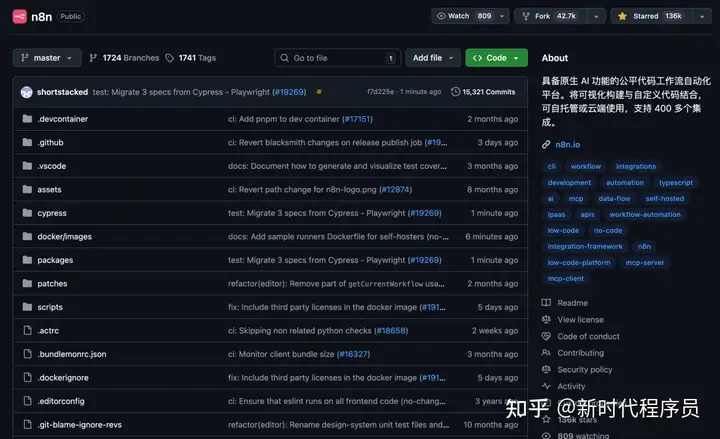720x439 pixels.
Task: Click the fork icon in Fork button
Action: point(526,16)
